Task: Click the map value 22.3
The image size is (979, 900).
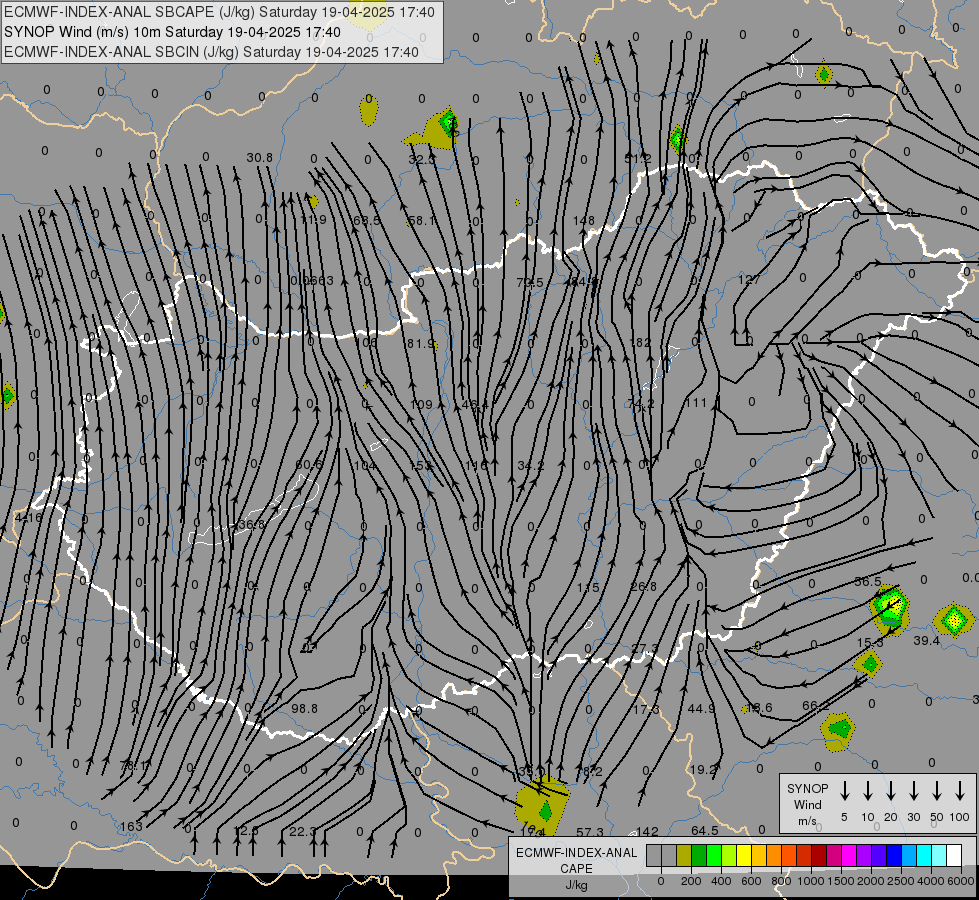Action: [303, 831]
